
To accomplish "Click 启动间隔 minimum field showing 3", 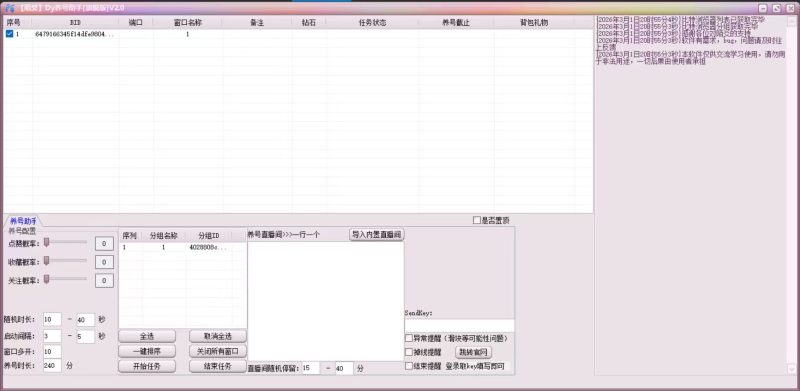I will pos(52,336).
